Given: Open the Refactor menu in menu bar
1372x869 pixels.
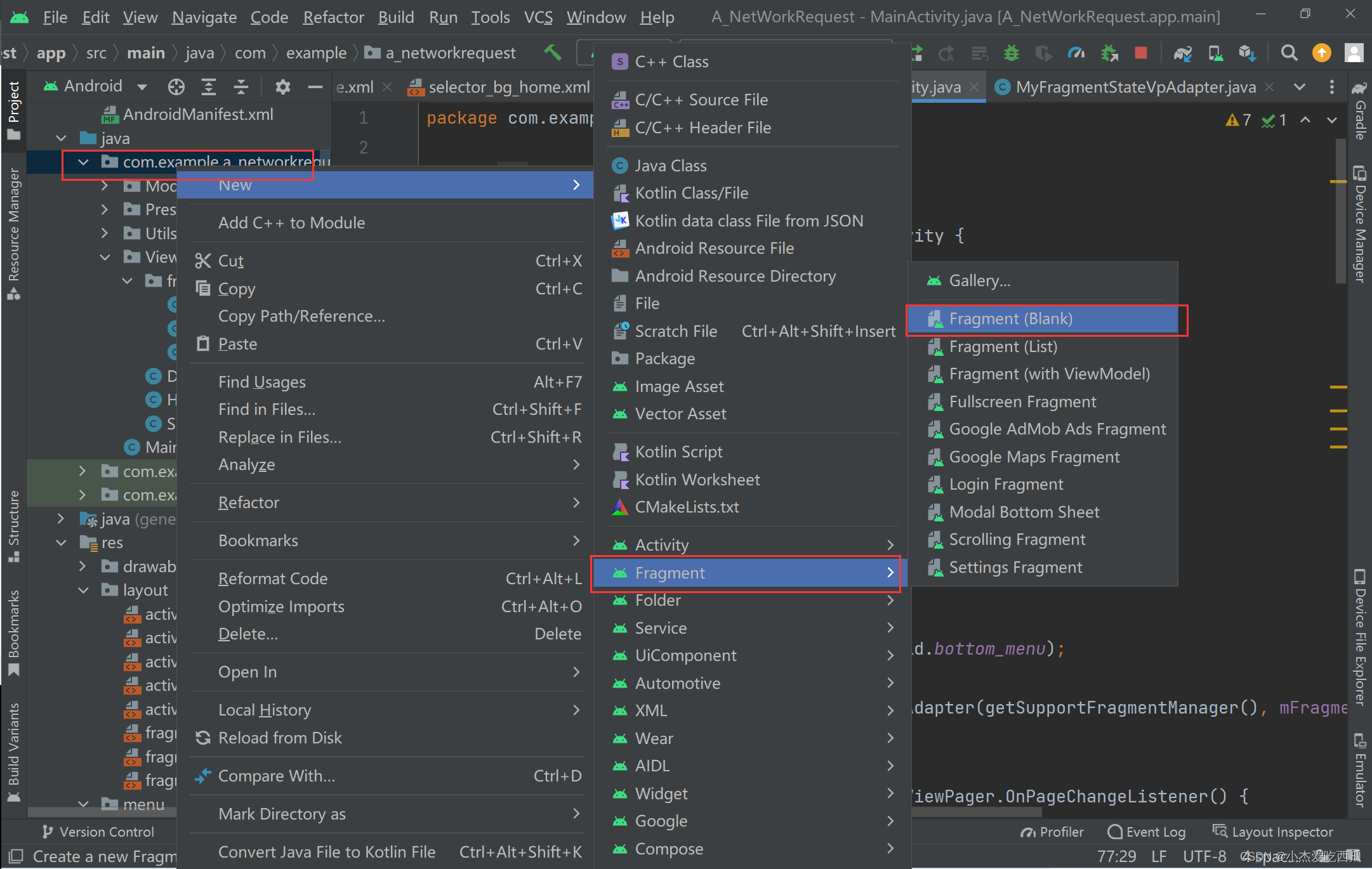Looking at the screenshot, I should coord(333,17).
